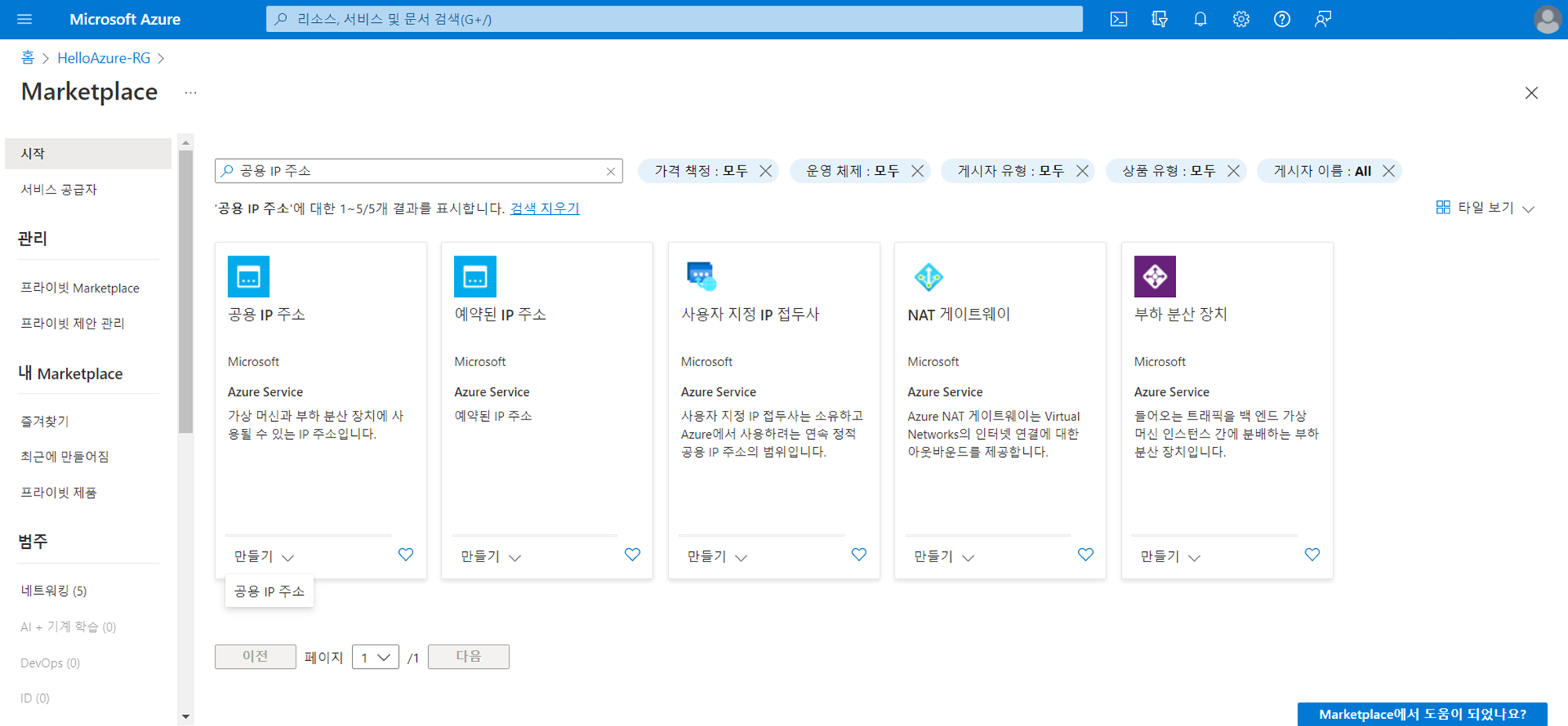The image size is (1568, 726).
Task: Click the 검색 지우기 link
Action: point(545,208)
